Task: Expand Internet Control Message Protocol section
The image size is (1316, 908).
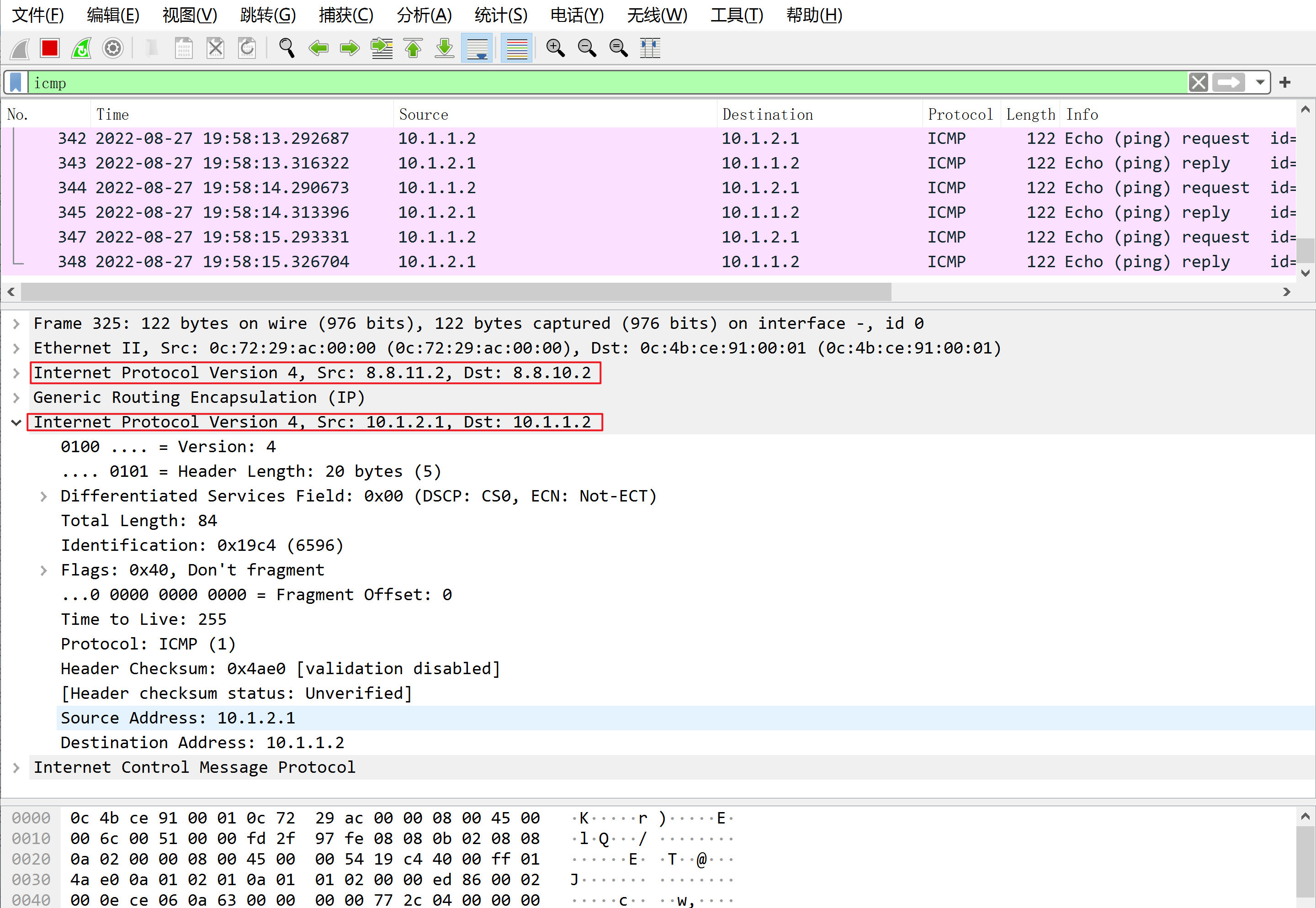Action: (16, 767)
